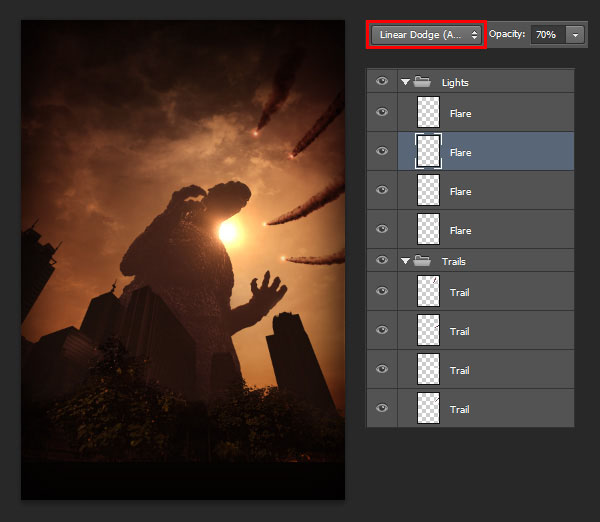Viewport: 600px width, 522px height.
Task: Toggle eye of Trail layer directly under Trails group
Action: [382, 291]
